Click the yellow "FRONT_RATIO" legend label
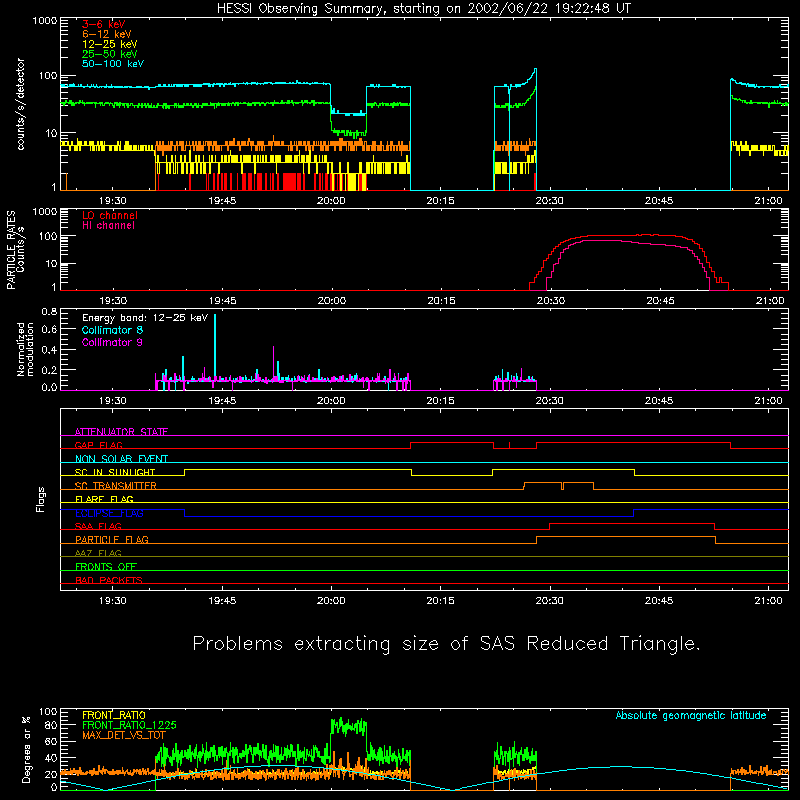 (114, 715)
